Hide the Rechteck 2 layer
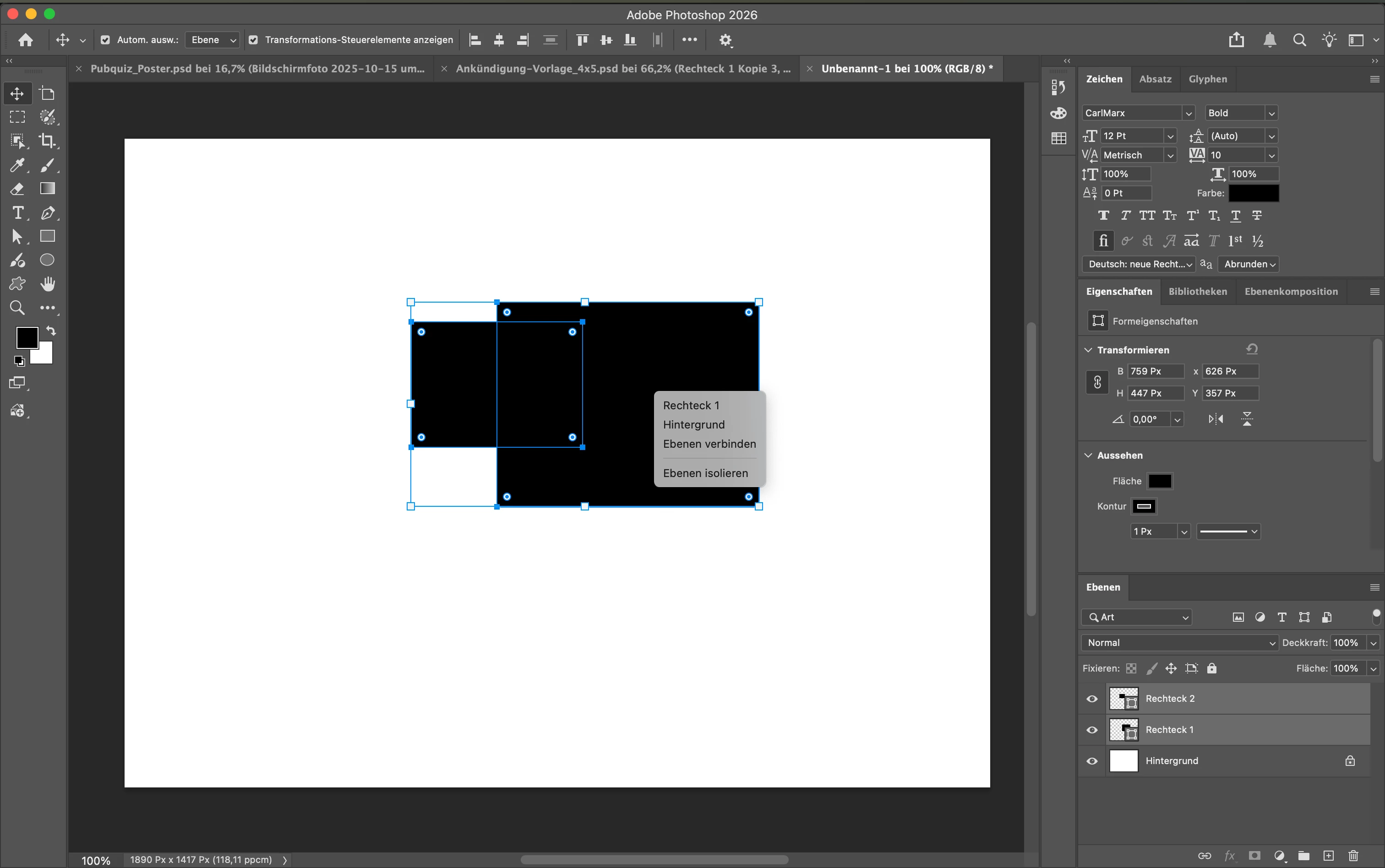Image resolution: width=1385 pixels, height=868 pixels. point(1091,699)
